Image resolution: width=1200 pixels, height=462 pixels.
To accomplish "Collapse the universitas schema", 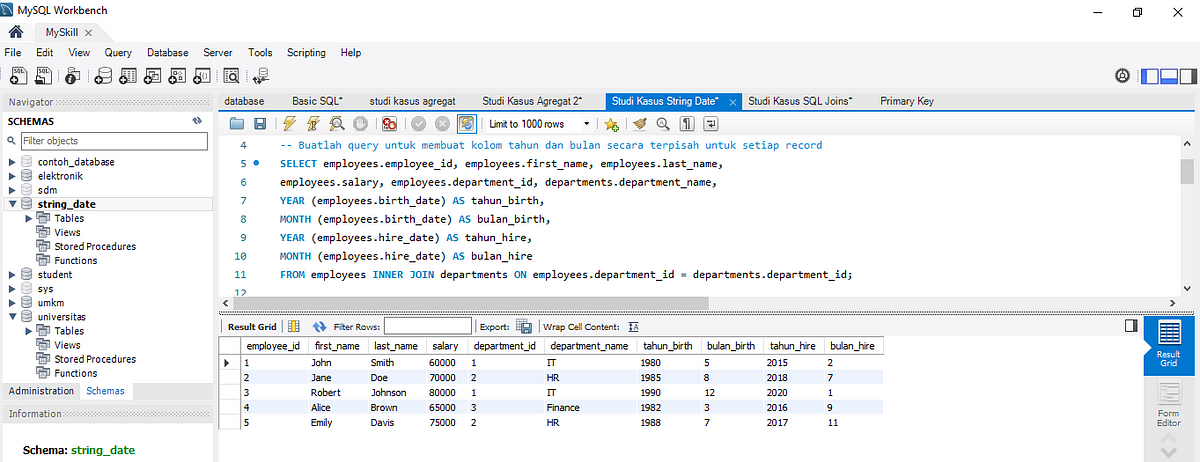I will coord(13,317).
